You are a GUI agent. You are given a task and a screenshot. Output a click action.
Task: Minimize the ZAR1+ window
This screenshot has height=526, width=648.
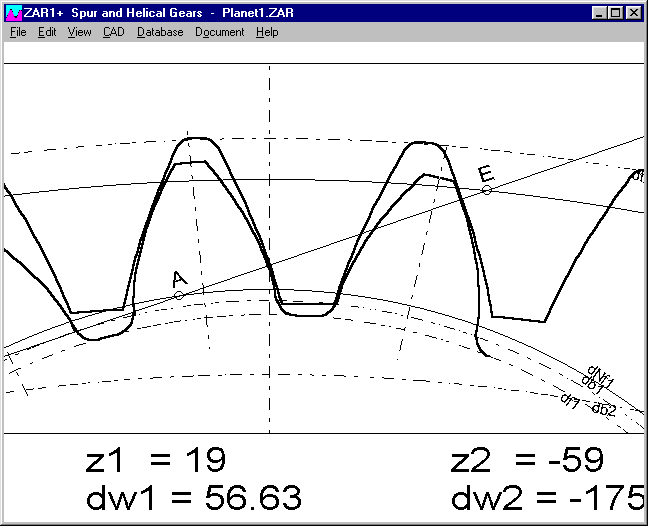tap(599, 13)
